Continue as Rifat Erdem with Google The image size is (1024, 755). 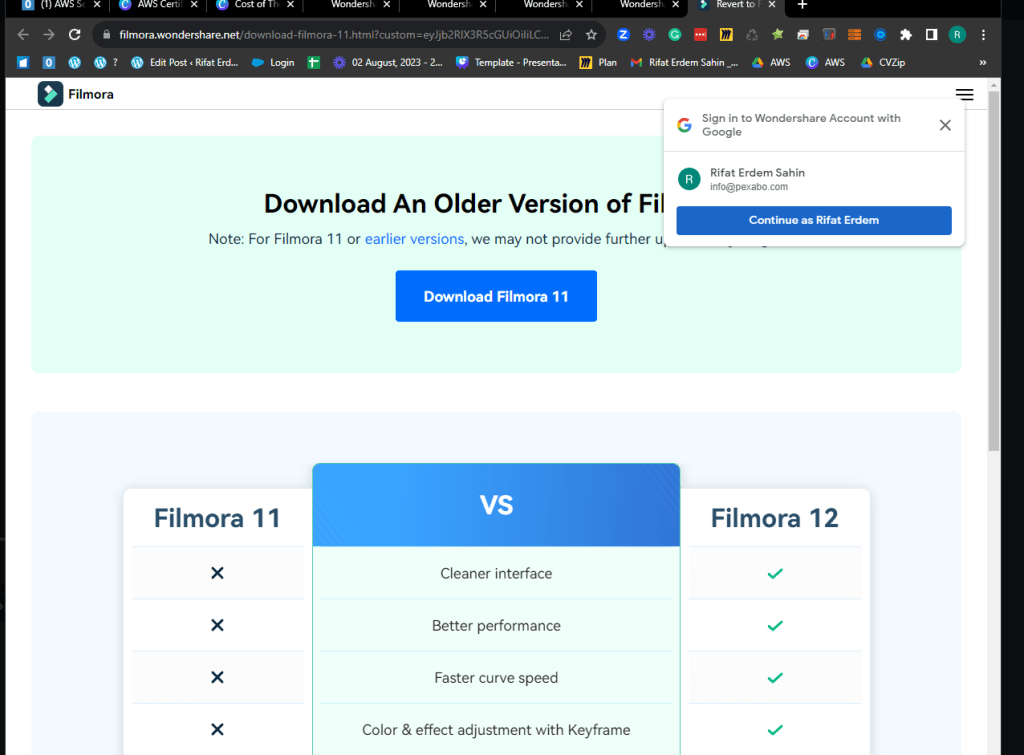[814, 220]
